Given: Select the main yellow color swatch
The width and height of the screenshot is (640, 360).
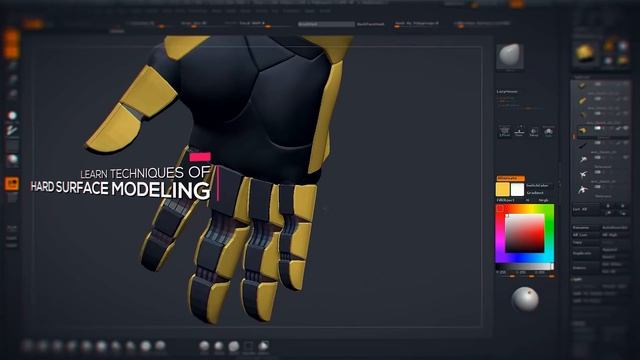Looking at the screenshot, I should click(502, 189).
